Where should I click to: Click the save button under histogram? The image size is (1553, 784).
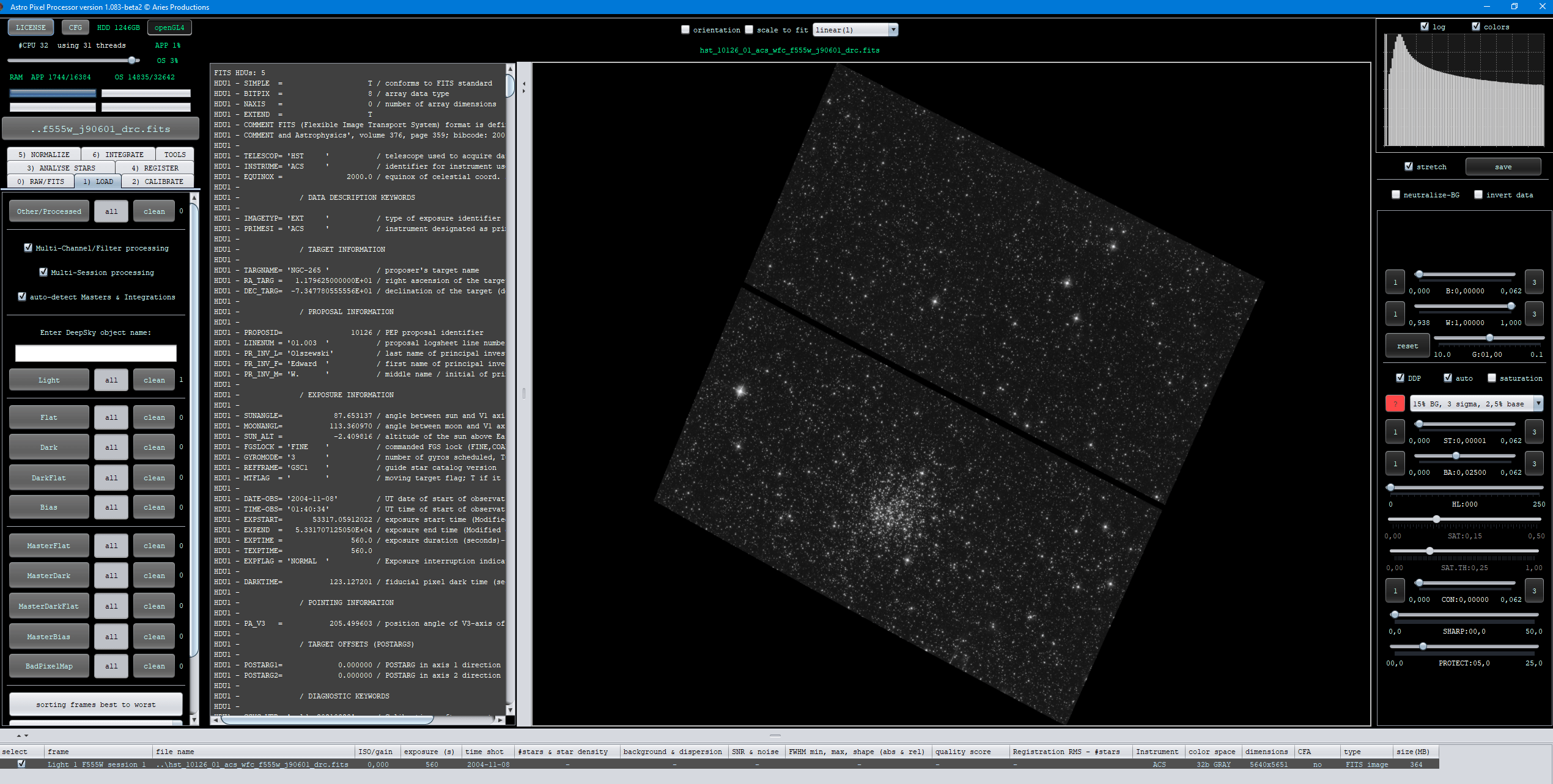click(x=1503, y=166)
